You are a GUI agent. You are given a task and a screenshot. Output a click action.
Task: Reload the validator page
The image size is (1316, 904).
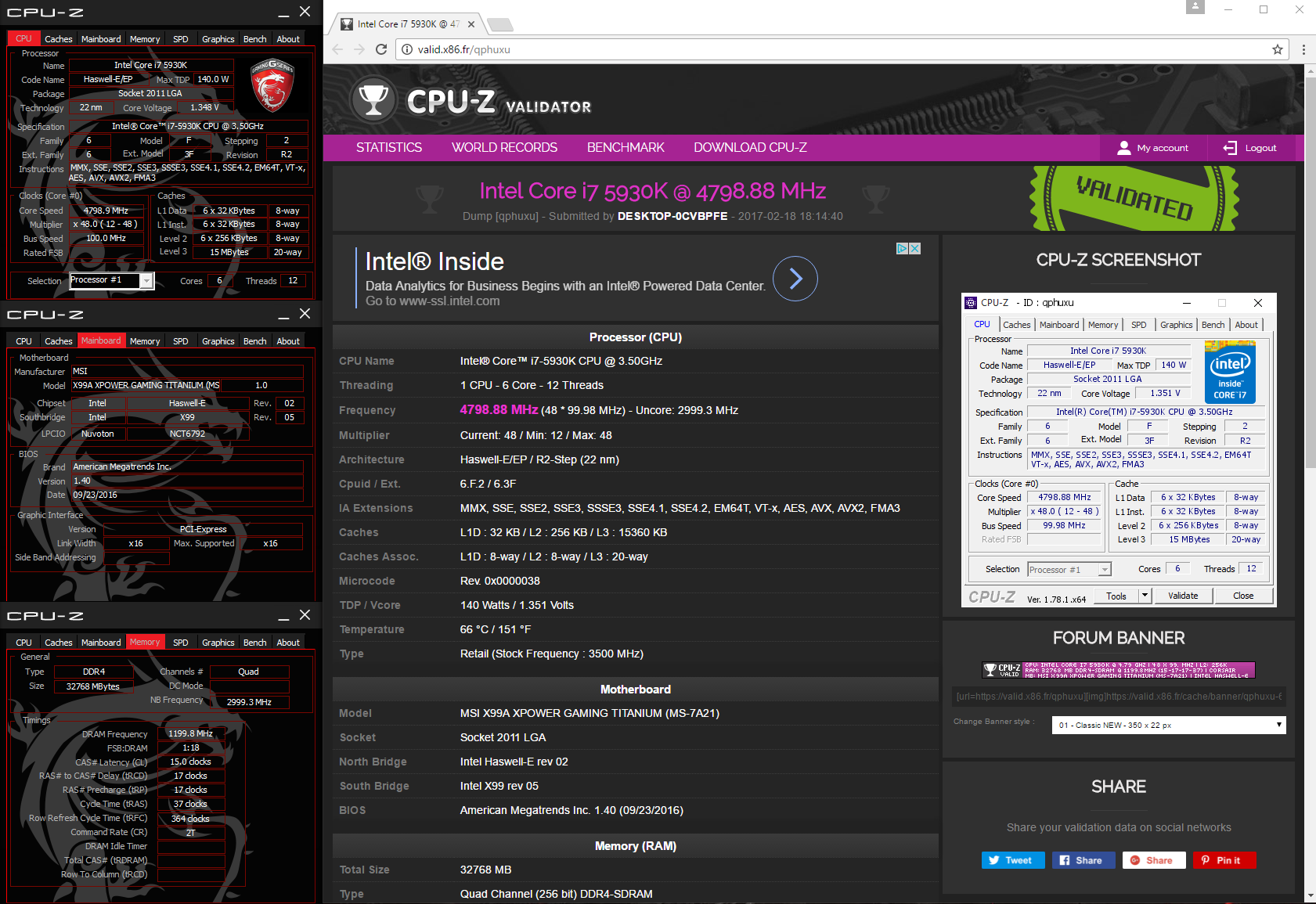[x=381, y=49]
